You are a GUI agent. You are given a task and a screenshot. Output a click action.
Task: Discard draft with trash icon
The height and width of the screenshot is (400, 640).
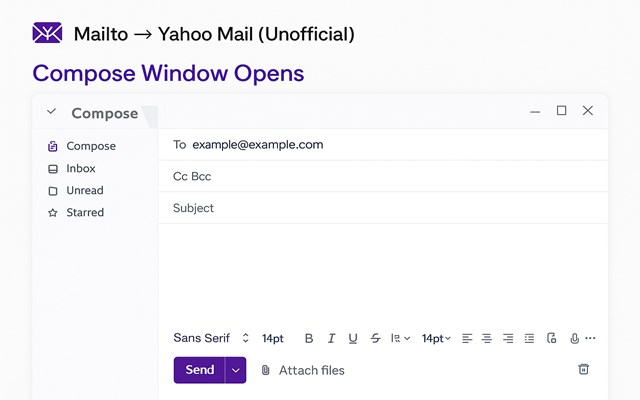584,370
